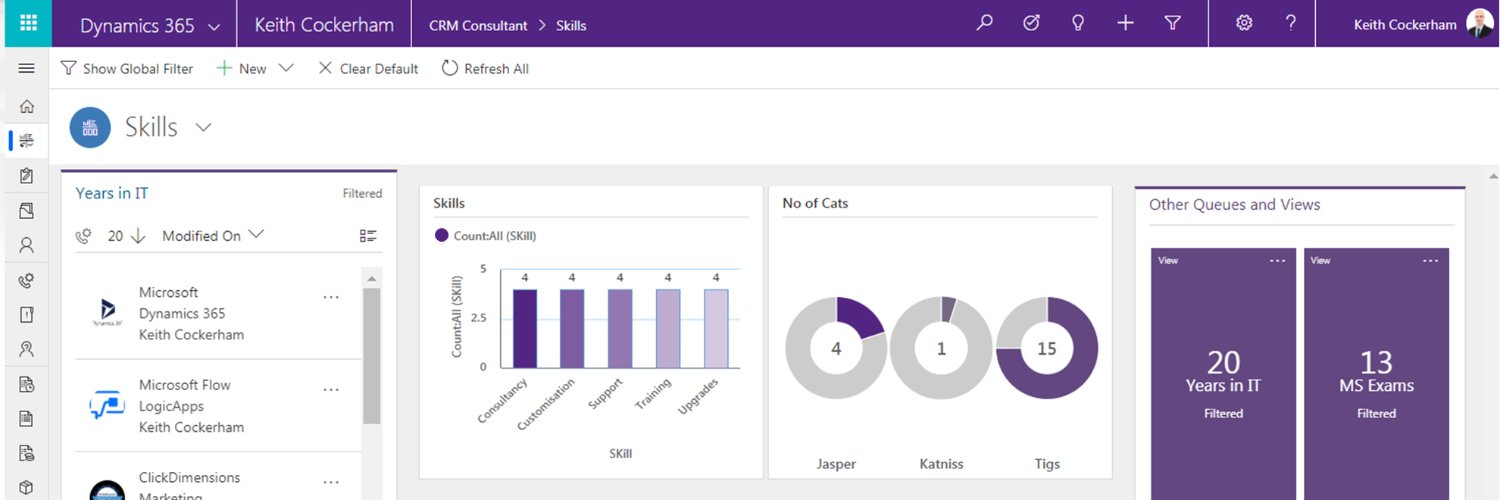Expand the Skills dashboard selector chevron
Viewport: 1500px width, 500px height.
click(204, 127)
